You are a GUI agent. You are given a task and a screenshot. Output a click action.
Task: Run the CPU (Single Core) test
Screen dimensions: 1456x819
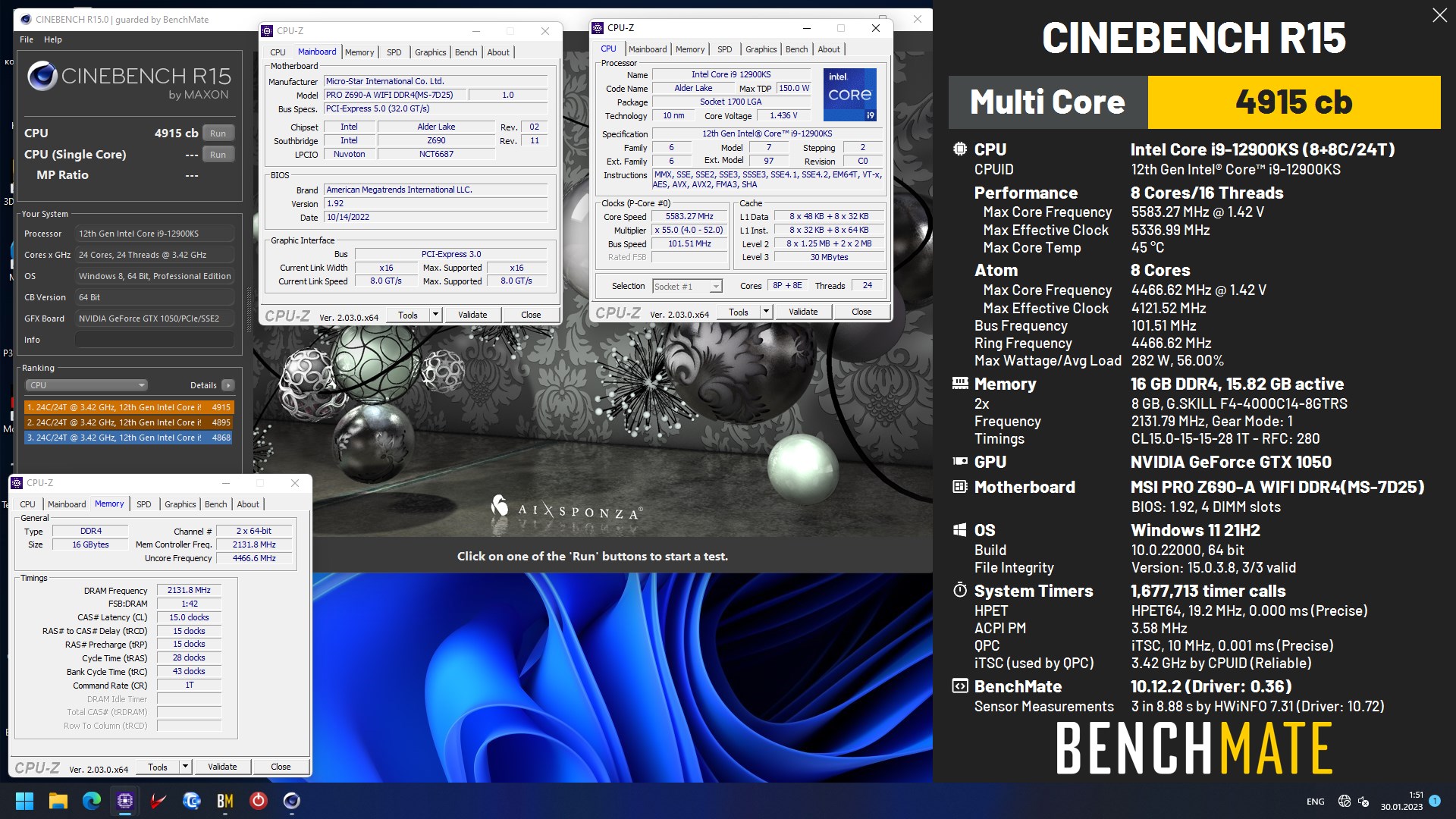pyautogui.click(x=218, y=155)
